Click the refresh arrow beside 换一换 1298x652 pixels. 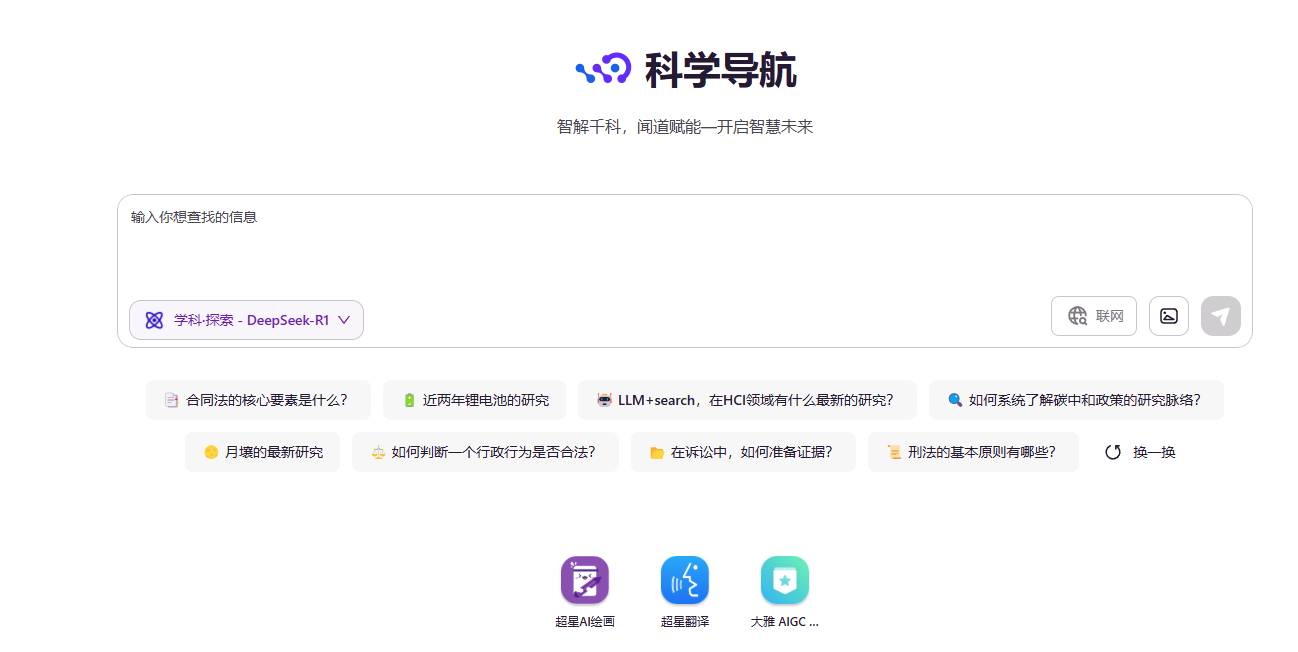click(x=1113, y=452)
